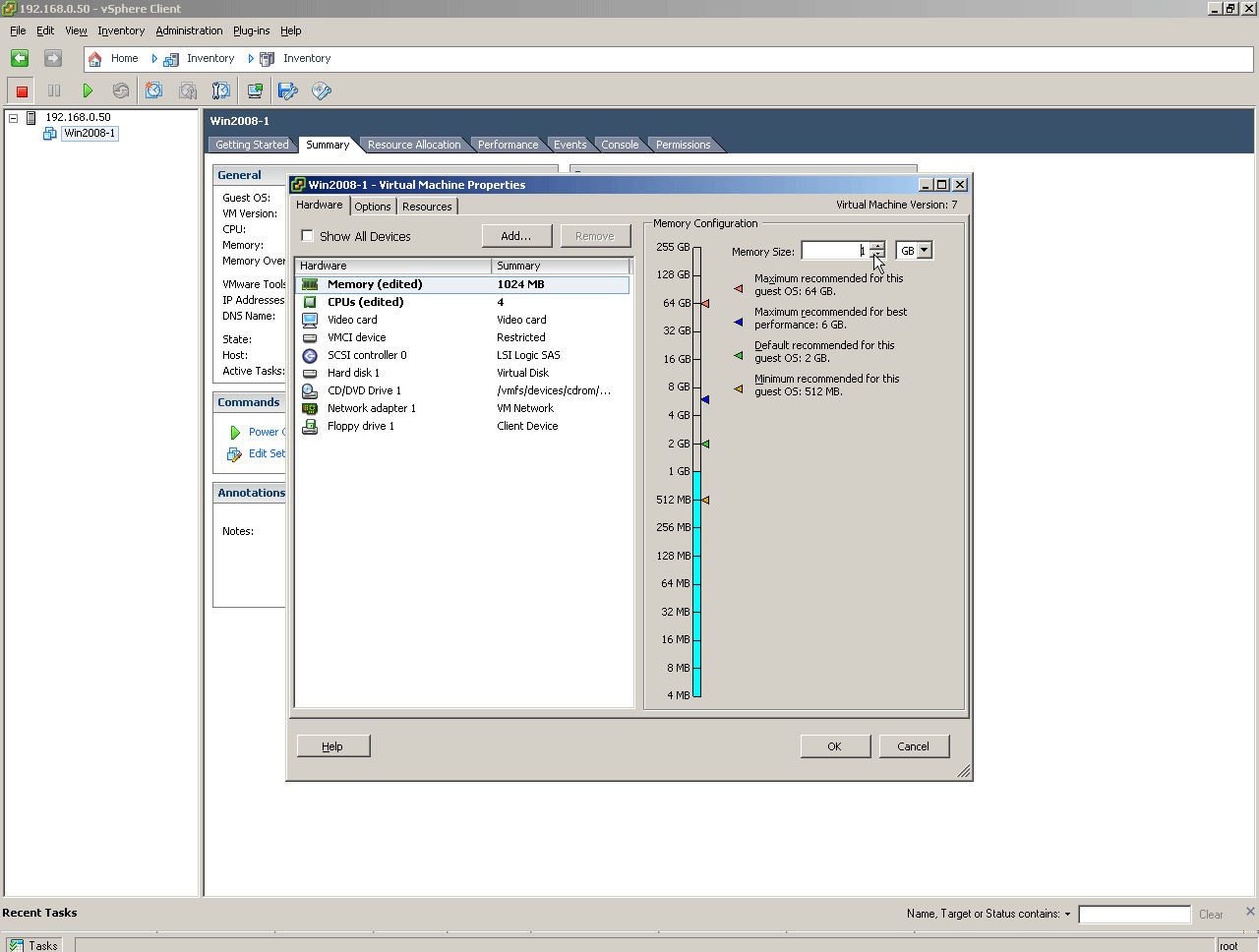Click the floppy connect toolbar icon
The width and height of the screenshot is (1259, 952).
click(x=288, y=90)
